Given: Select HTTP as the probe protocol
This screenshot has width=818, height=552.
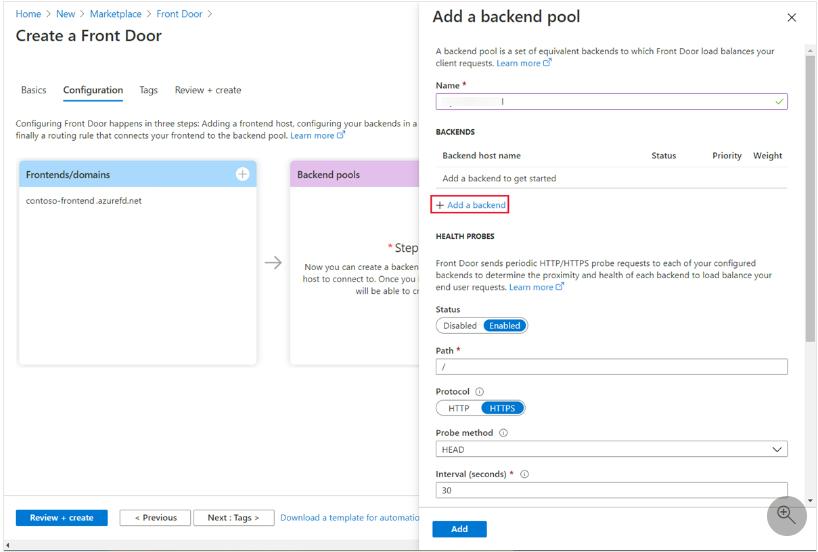Looking at the screenshot, I should (x=458, y=408).
